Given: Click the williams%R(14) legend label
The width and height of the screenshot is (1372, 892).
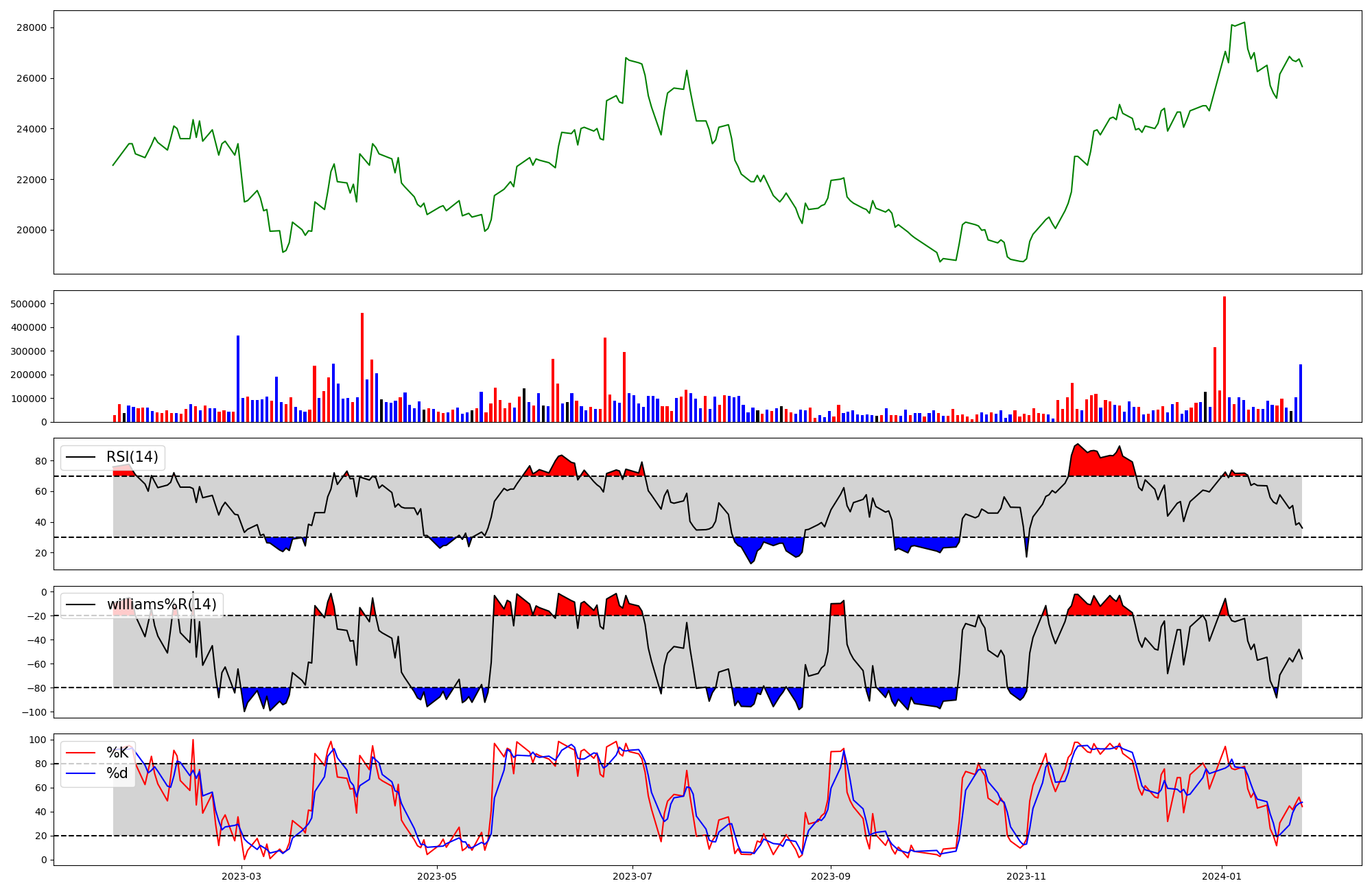Looking at the screenshot, I should tap(161, 605).
